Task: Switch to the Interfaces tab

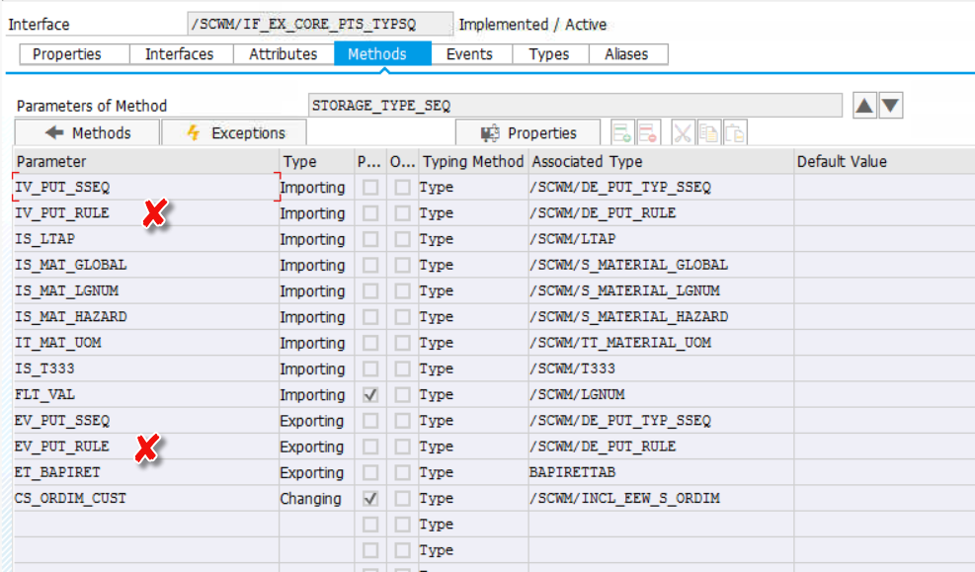Action: pos(179,54)
